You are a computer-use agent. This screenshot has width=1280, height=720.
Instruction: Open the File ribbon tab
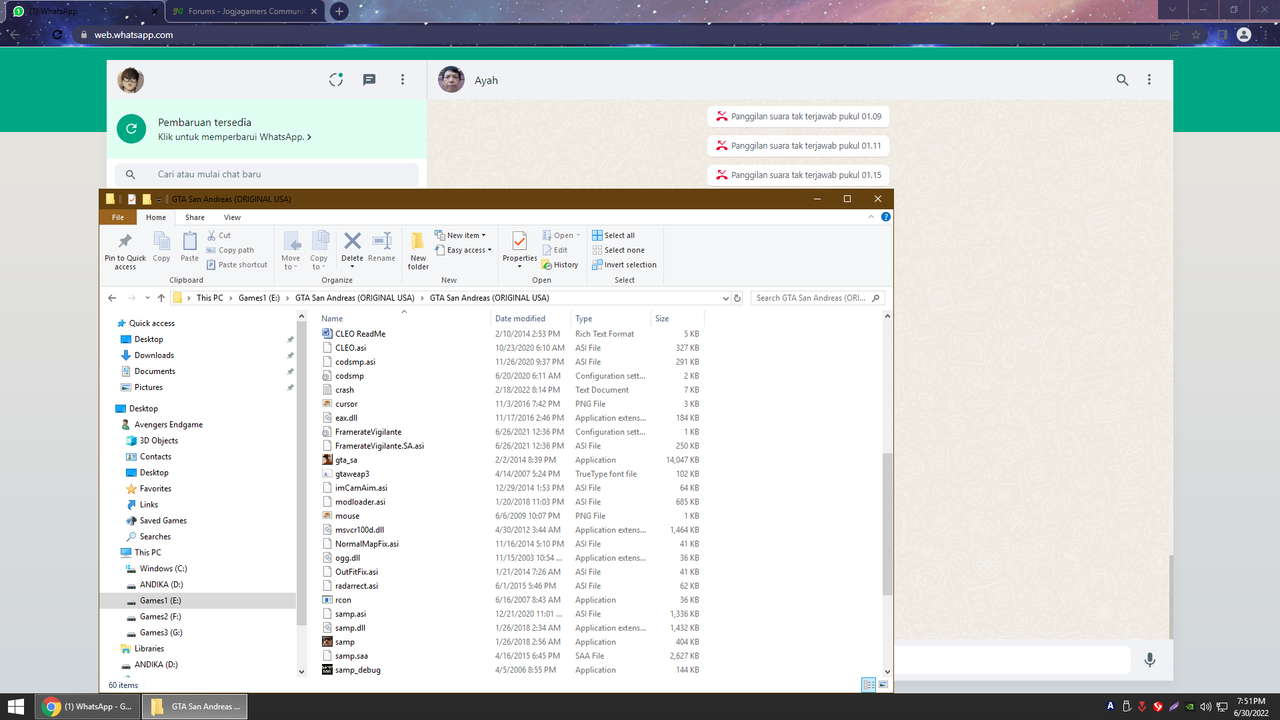pyautogui.click(x=117, y=217)
